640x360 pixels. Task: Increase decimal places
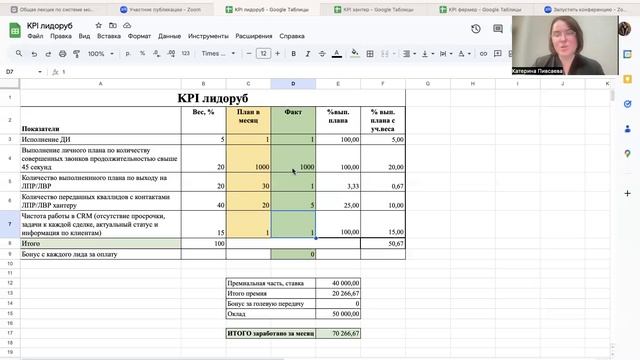pyautogui.click(x=171, y=53)
